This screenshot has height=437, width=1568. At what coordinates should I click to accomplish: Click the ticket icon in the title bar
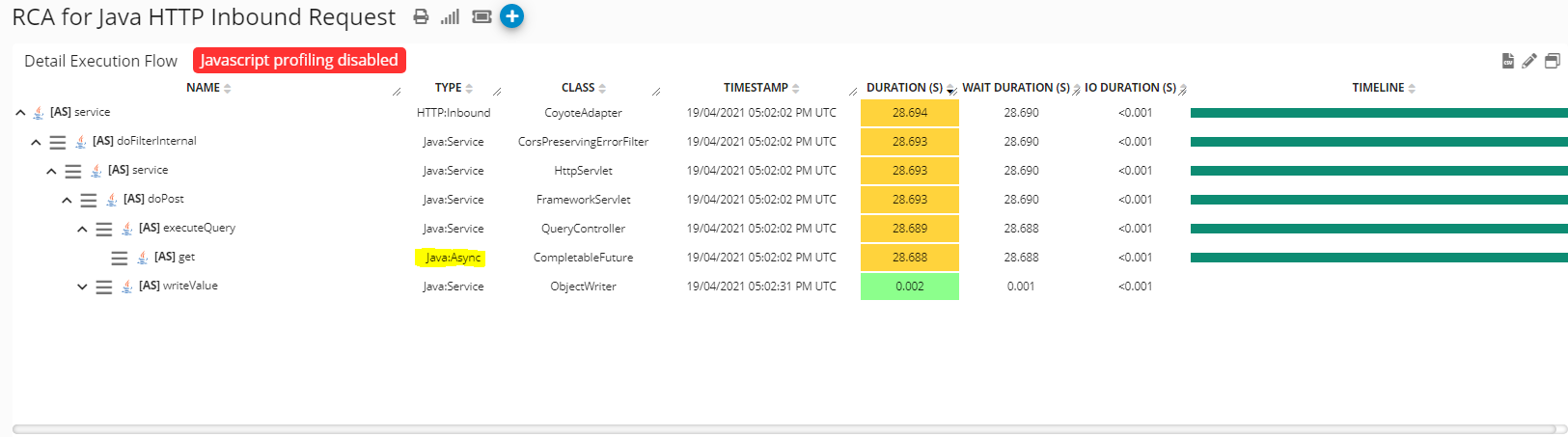pyautogui.click(x=481, y=16)
